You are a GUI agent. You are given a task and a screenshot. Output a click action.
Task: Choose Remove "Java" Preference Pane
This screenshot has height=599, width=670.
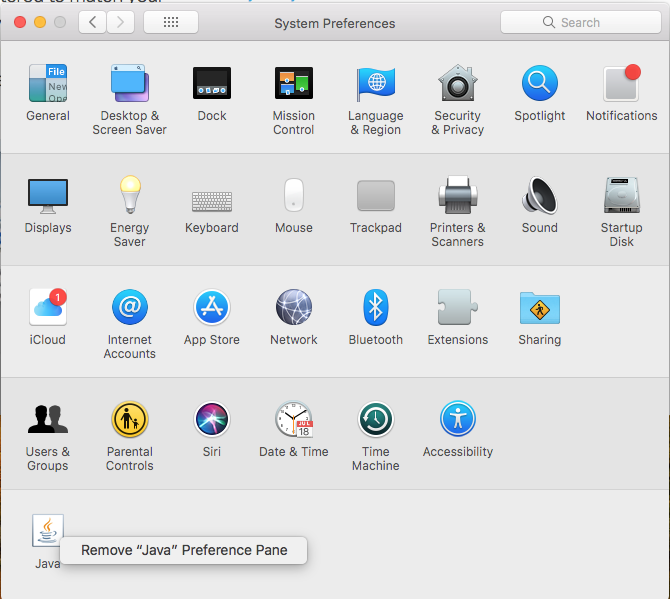click(x=184, y=550)
